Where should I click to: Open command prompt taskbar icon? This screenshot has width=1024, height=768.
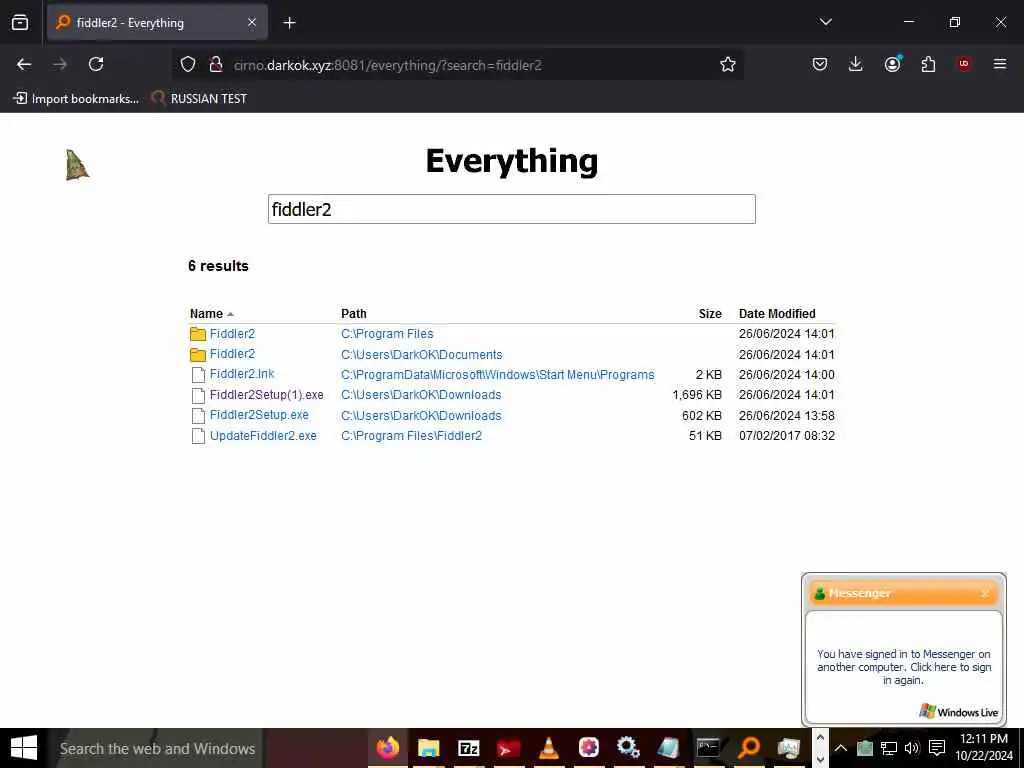708,748
